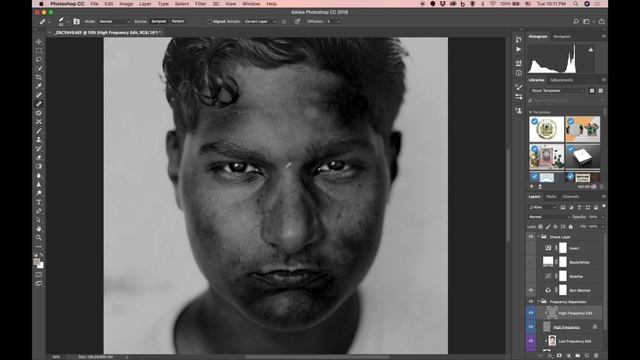Open the Apple menu
This screenshot has height=360, width=640.
(41, 4)
